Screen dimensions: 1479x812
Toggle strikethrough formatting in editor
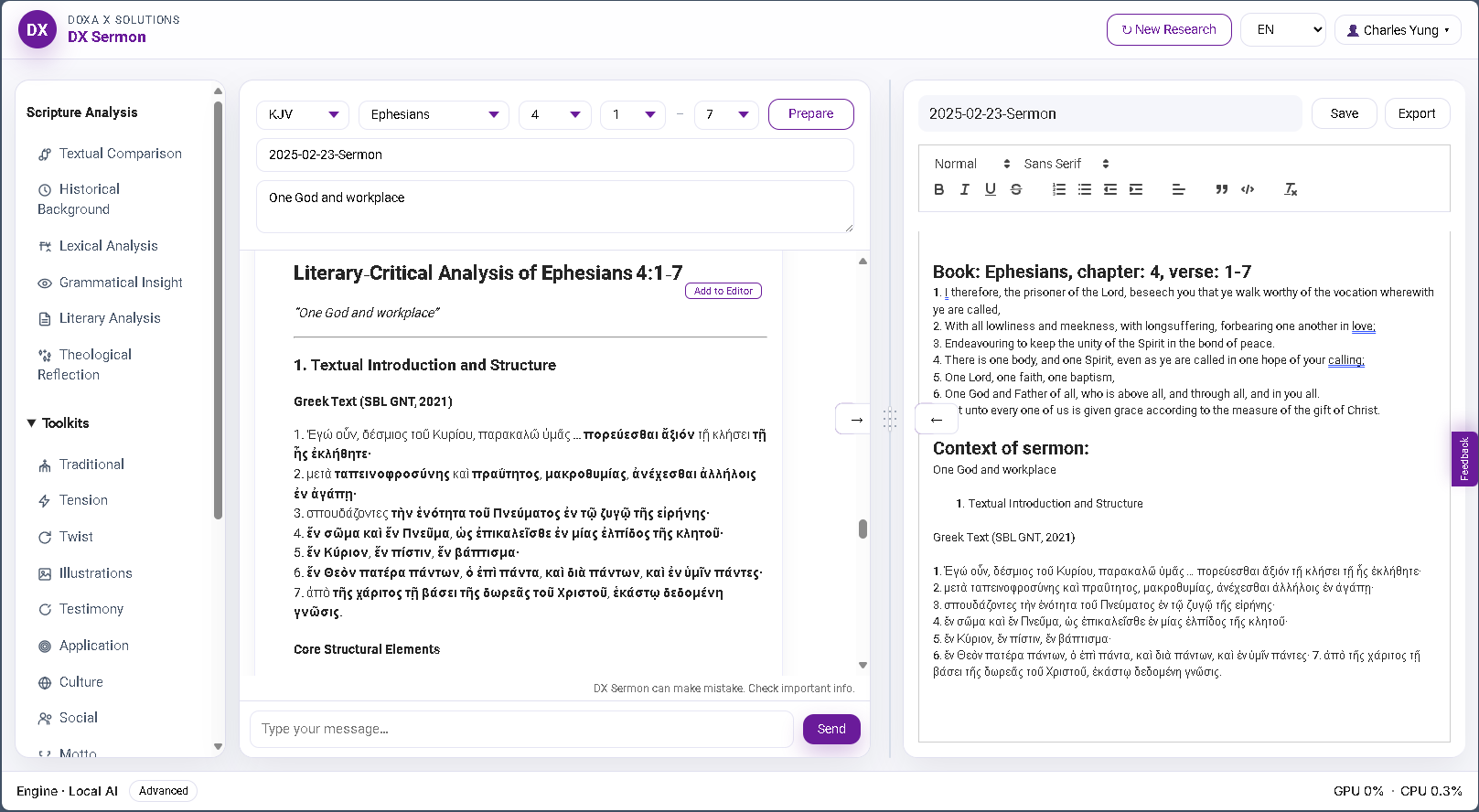[x=1015, y=189]
